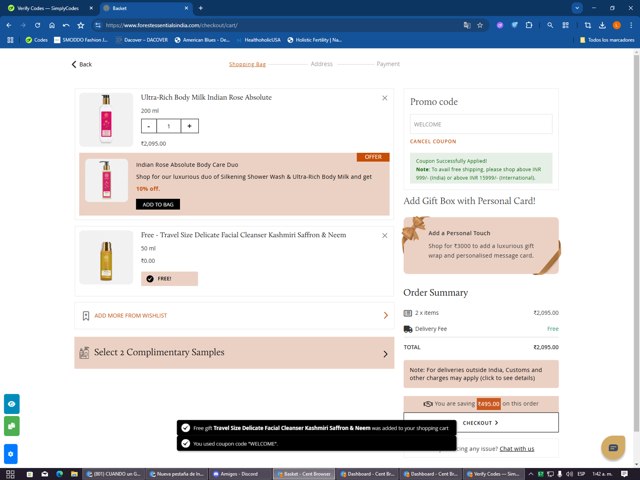This screenshot has height=480, width=640.
Task: Open the American Blues bookmark
Action: click(x=202, y=40)
